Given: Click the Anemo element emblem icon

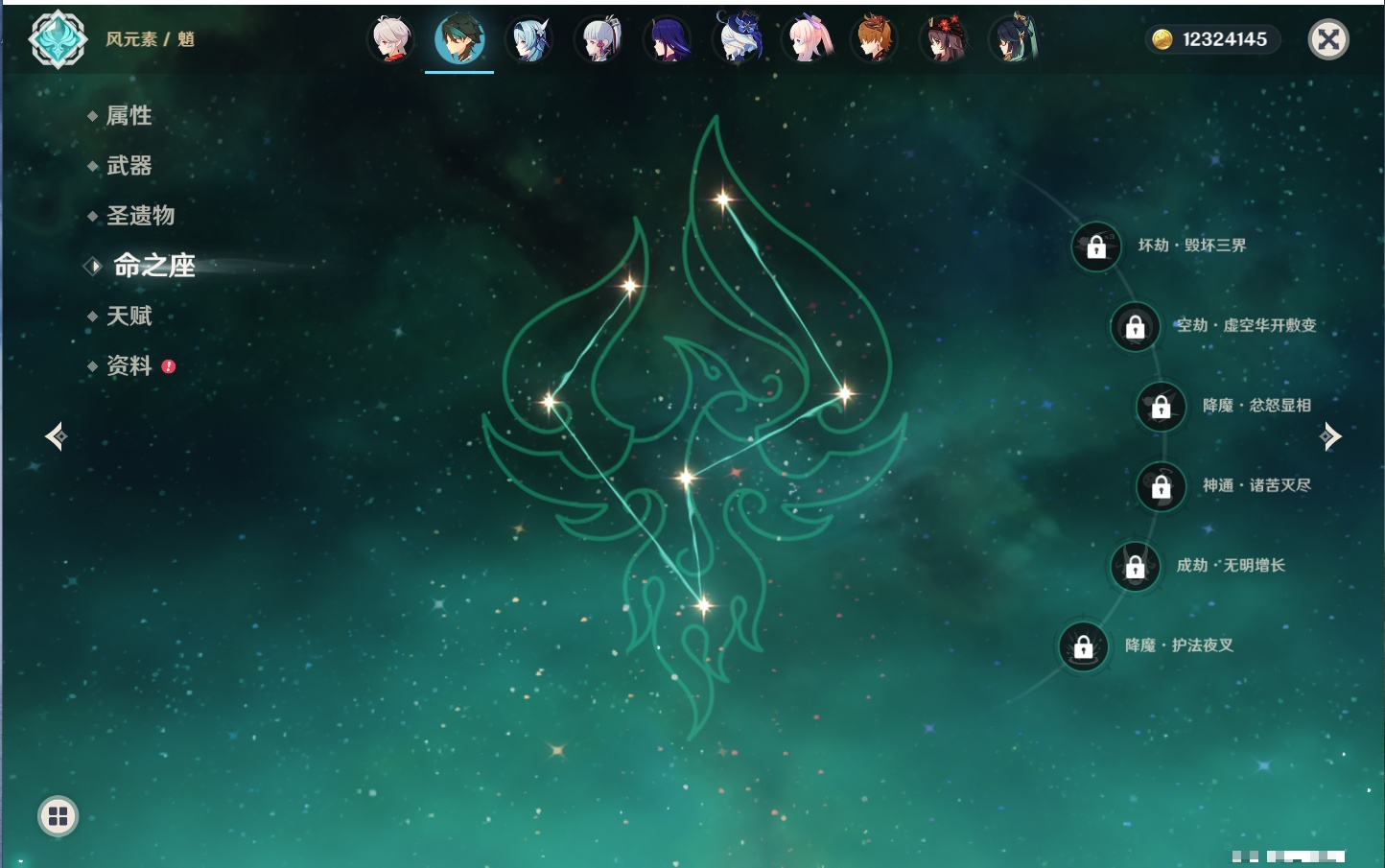Looking at the screenshot, I should coord(58,39).
